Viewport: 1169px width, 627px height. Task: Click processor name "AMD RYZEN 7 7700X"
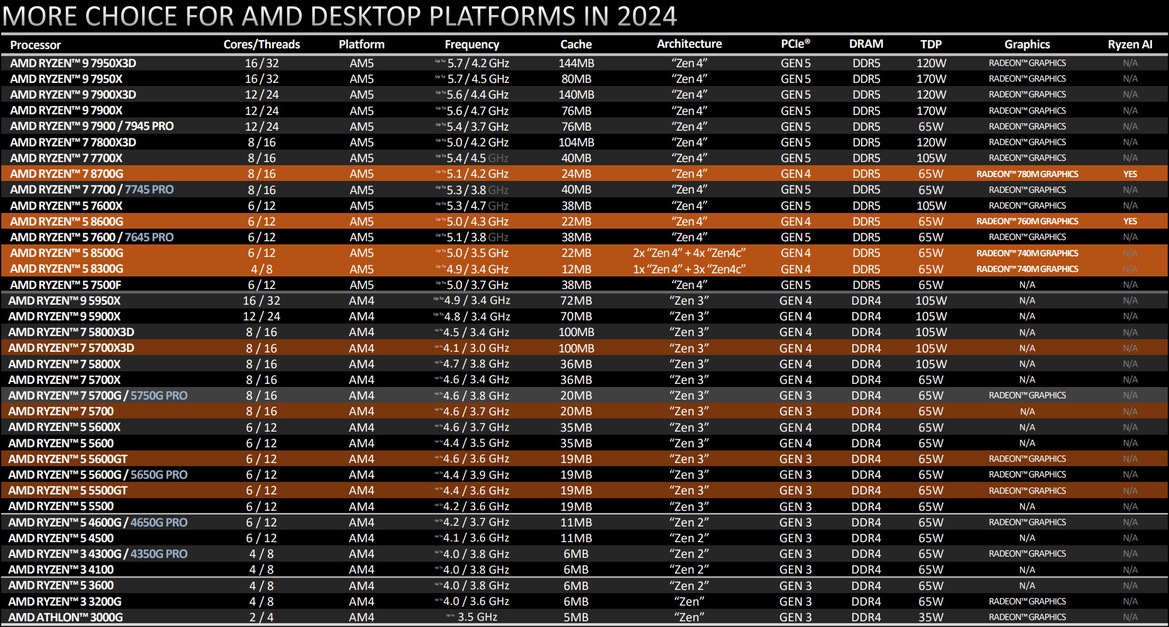(66, 158)
